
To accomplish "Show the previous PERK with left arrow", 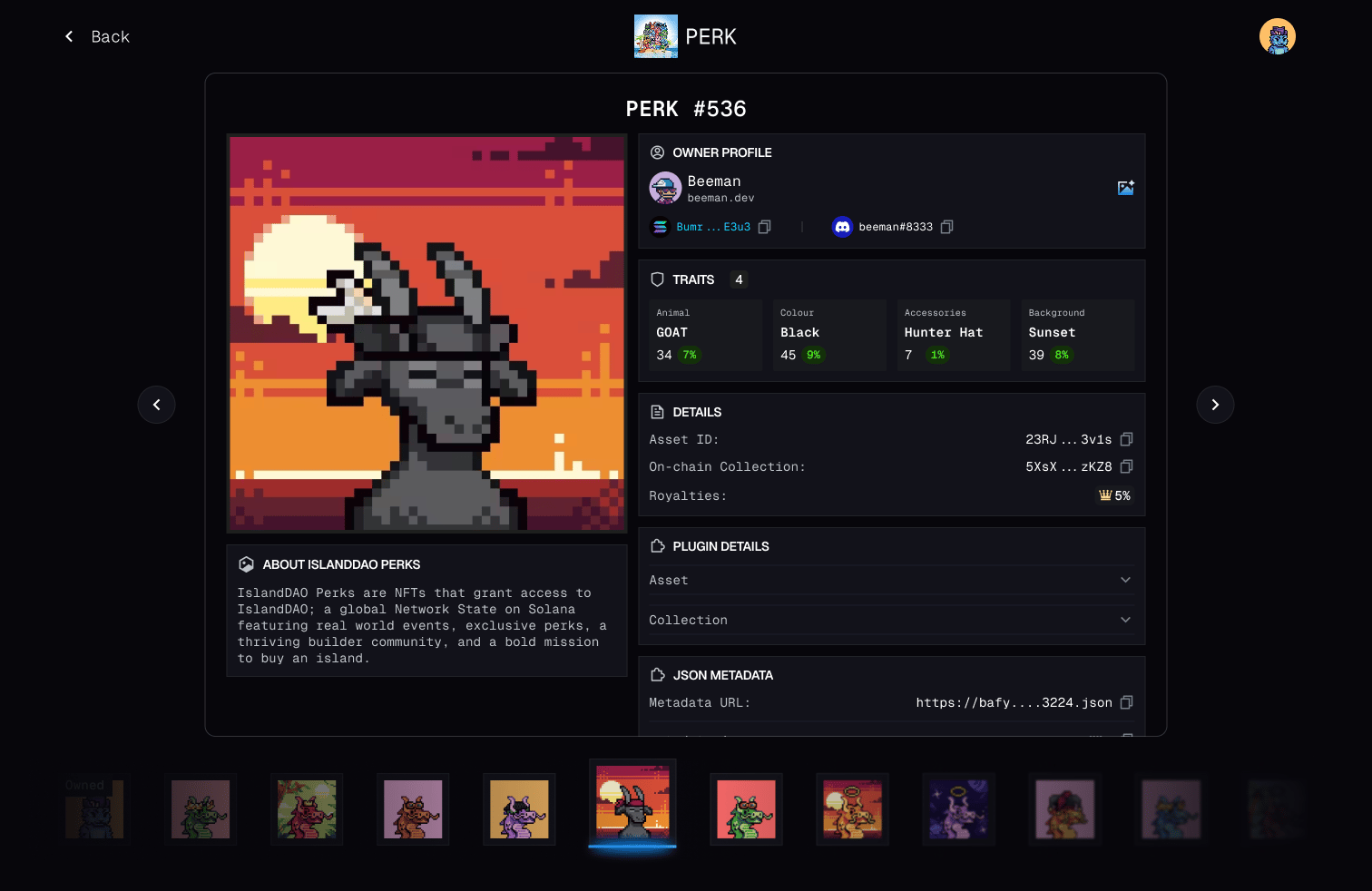I will (156, 405).
